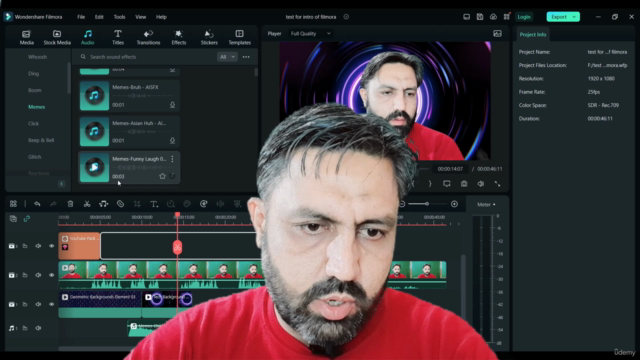The image size is (640, 360).
Task: Open the All filter dropdown
Action: pyautogui.click(x=227, y=57)
